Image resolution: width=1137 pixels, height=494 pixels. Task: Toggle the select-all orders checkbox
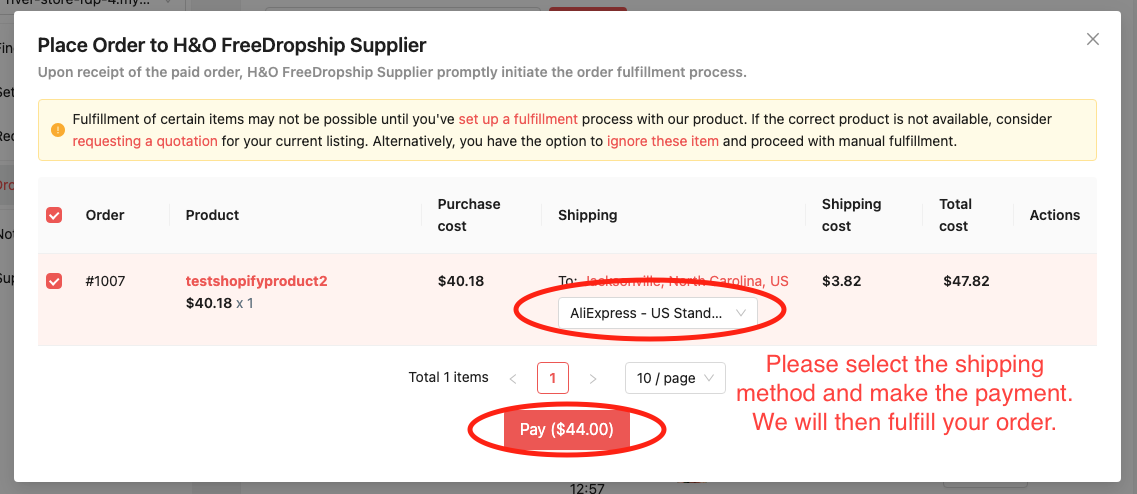[x=54, y=215]
